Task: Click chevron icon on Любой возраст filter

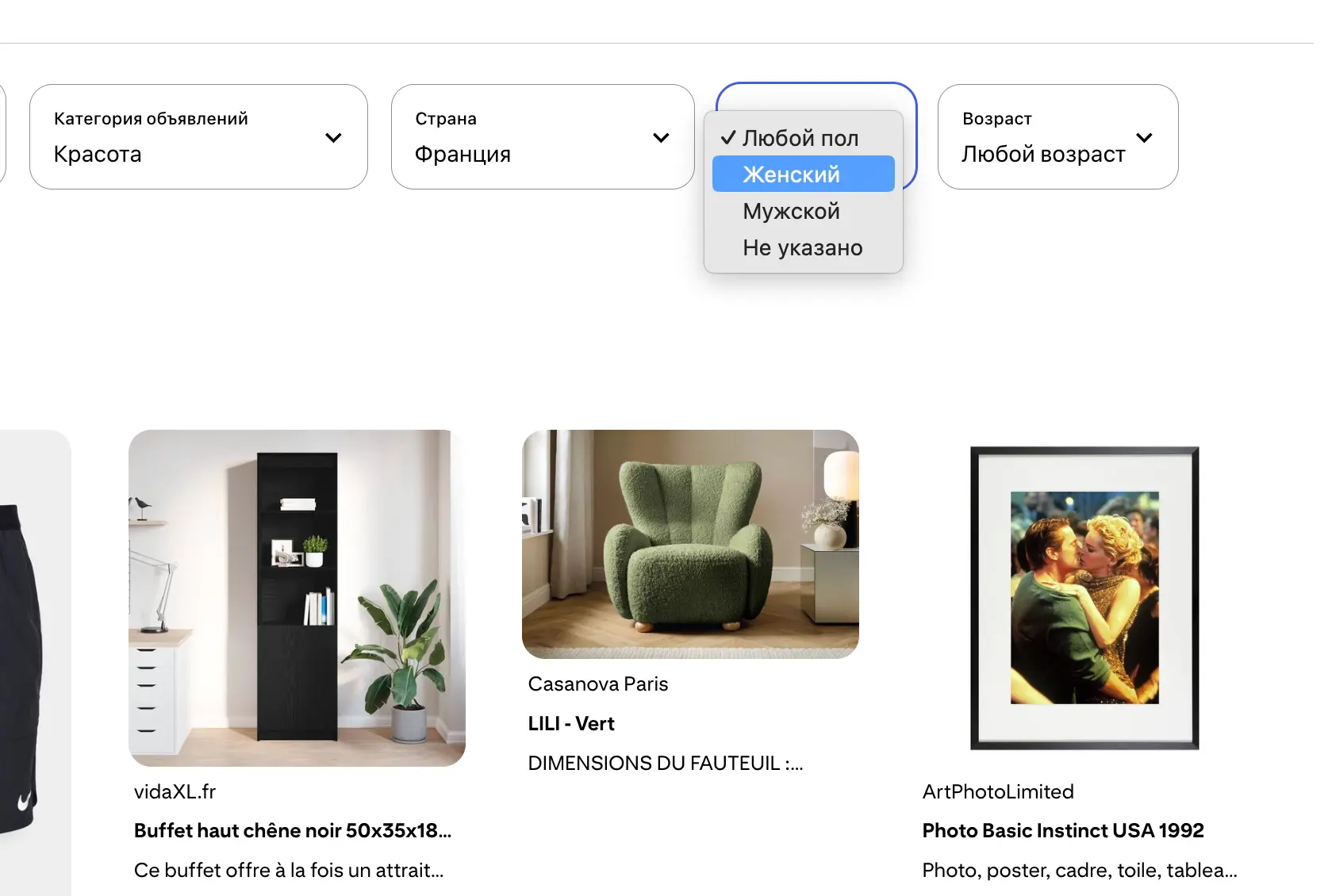Action: point(1144,137)
